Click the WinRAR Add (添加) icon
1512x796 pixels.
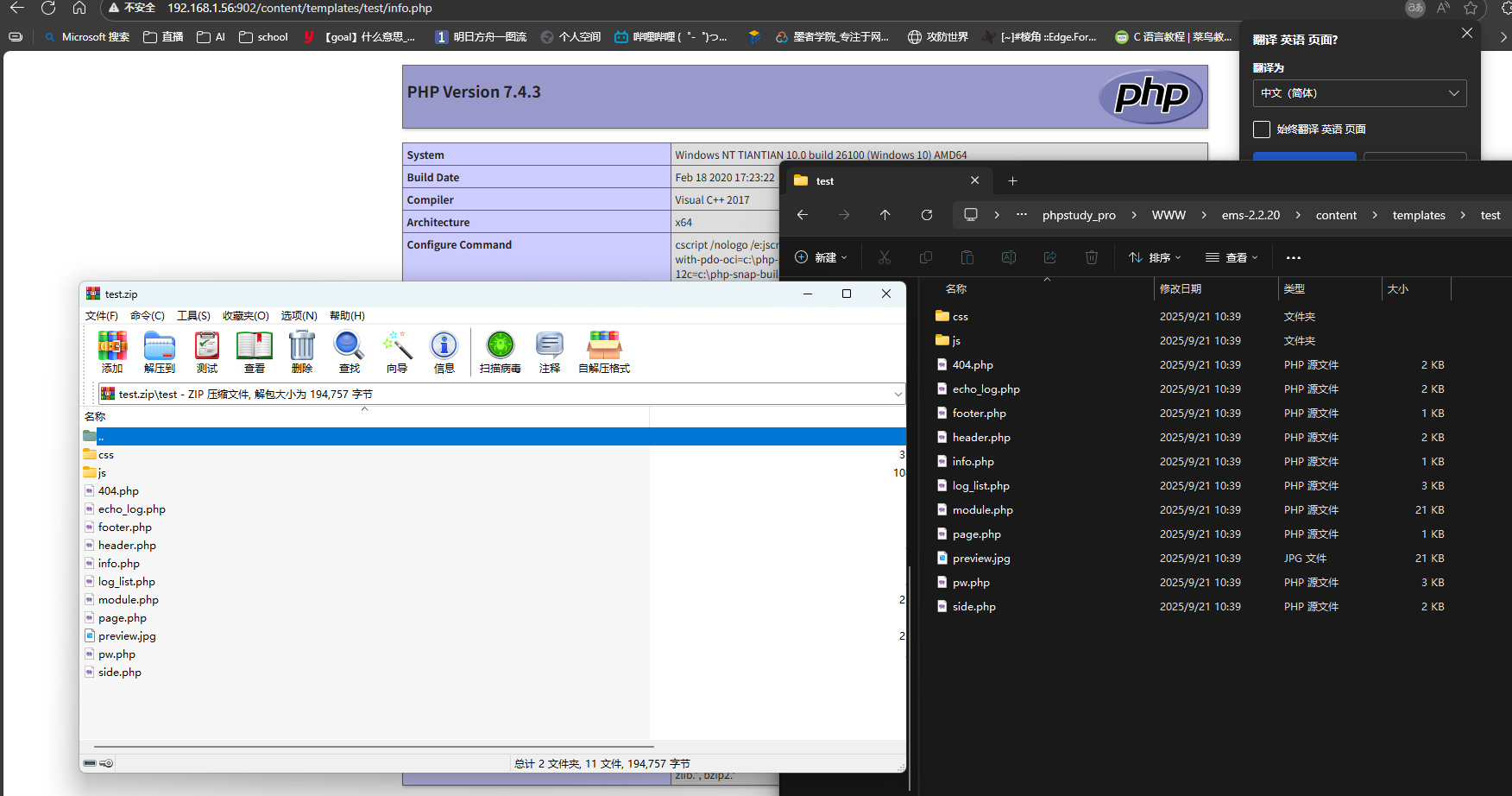(112, 351)
